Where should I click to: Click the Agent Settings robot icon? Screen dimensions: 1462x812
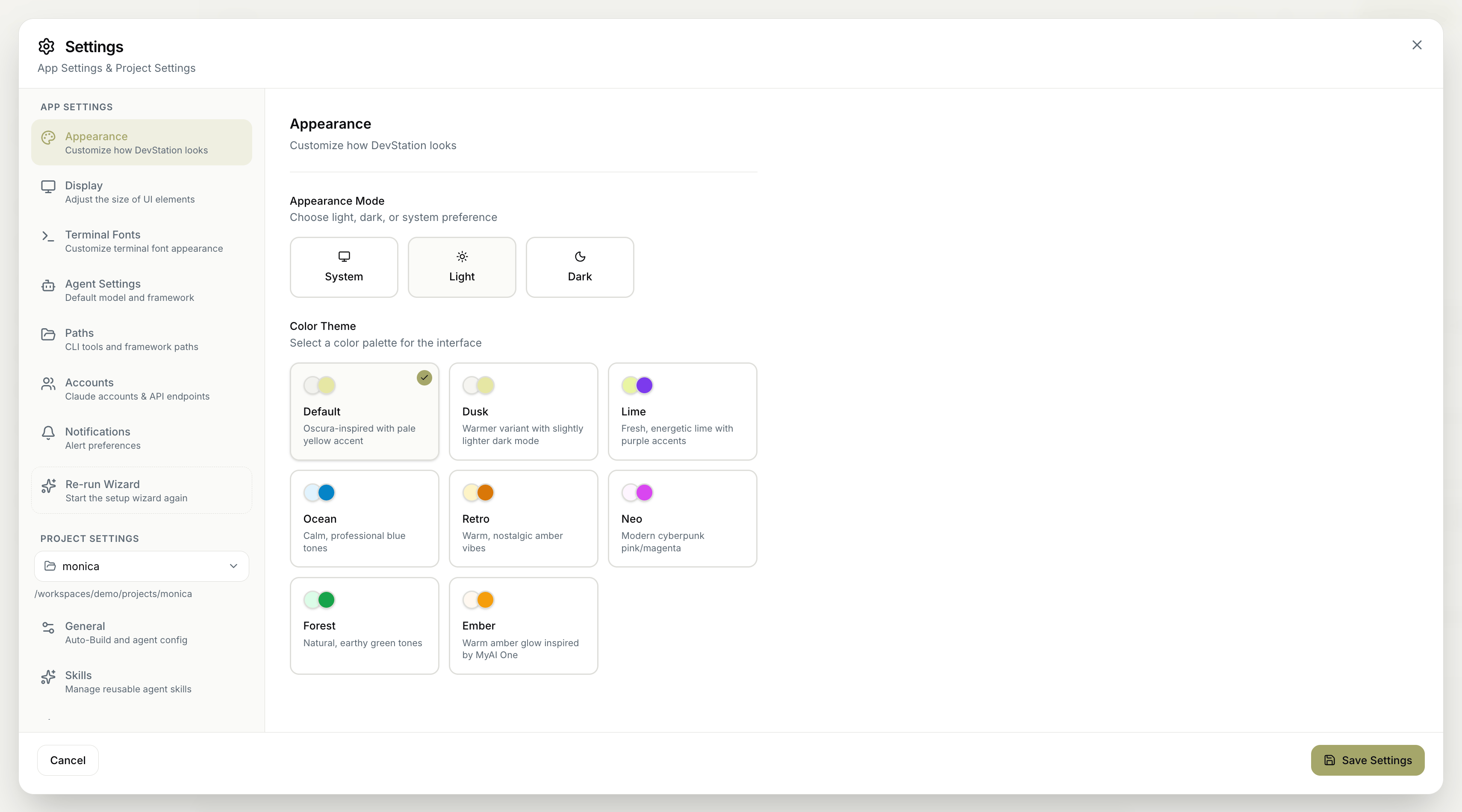(48, 285)
